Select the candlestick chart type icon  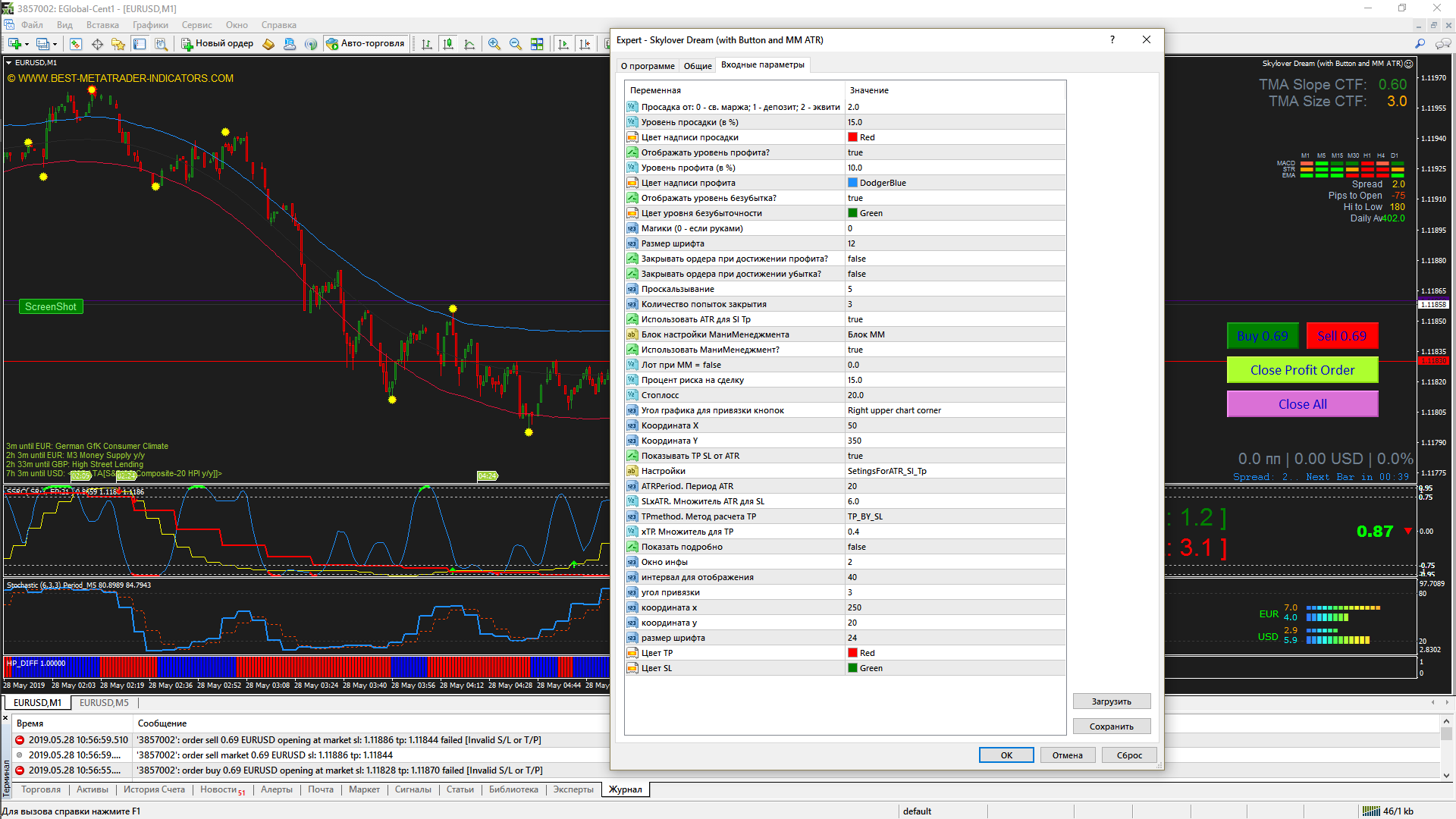pyautogui.click(x=448, y=44)
